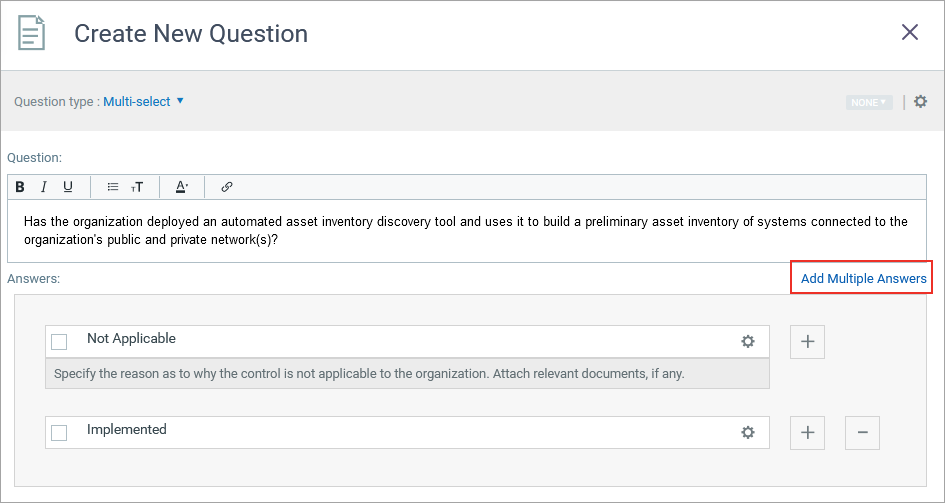Check the Implemented answer checkbox
Viewport: 945px width, 503px height.
59,433
